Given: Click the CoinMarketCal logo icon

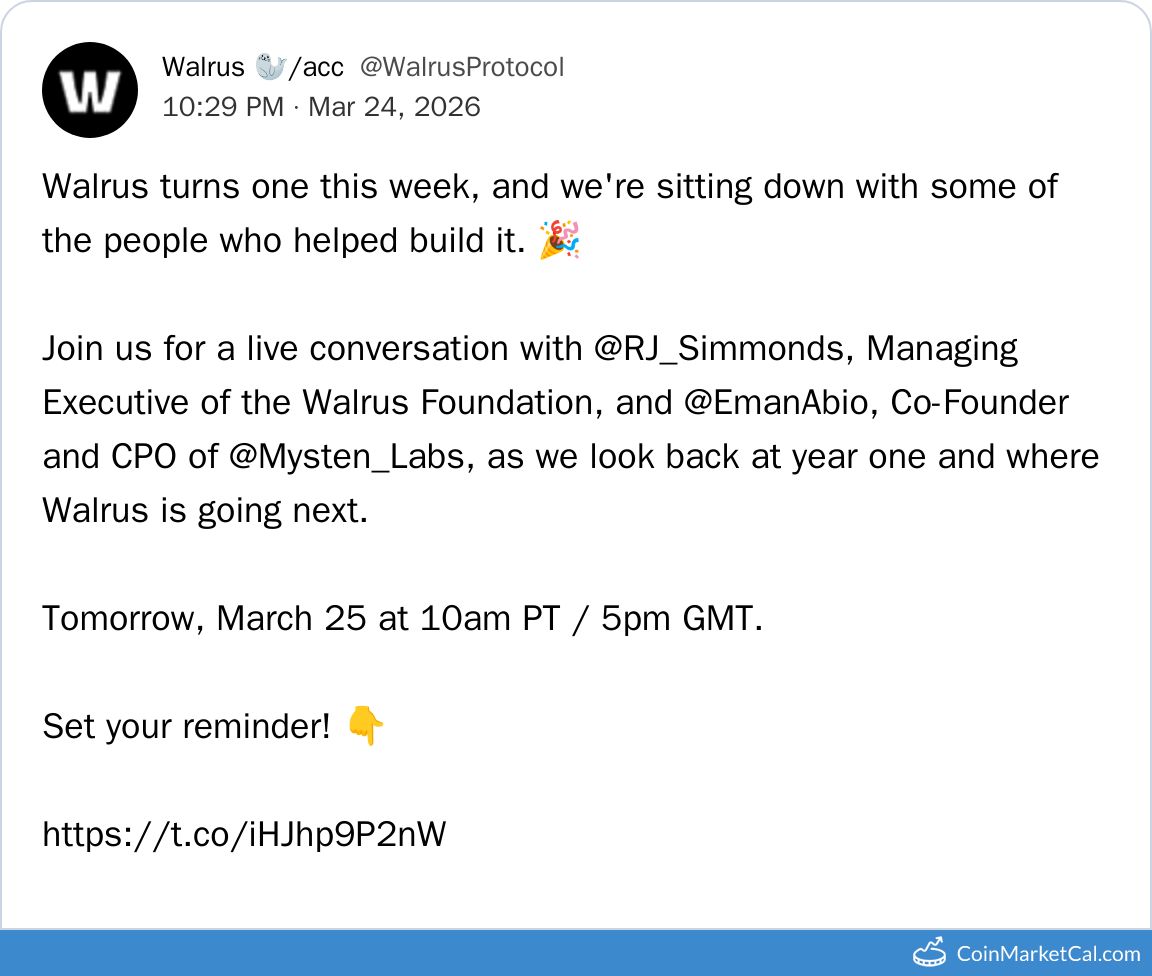Looking at the screenshot, I should 929,952.
